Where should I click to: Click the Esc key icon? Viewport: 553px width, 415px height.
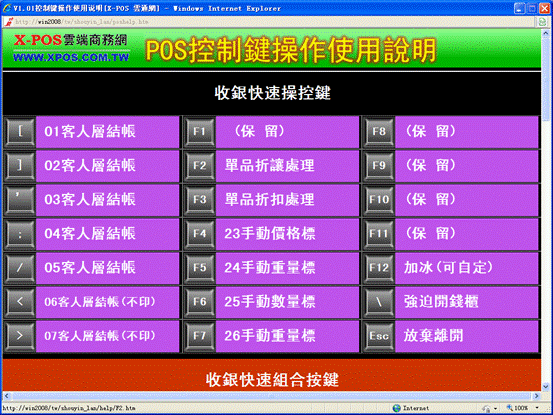[379, 336]
